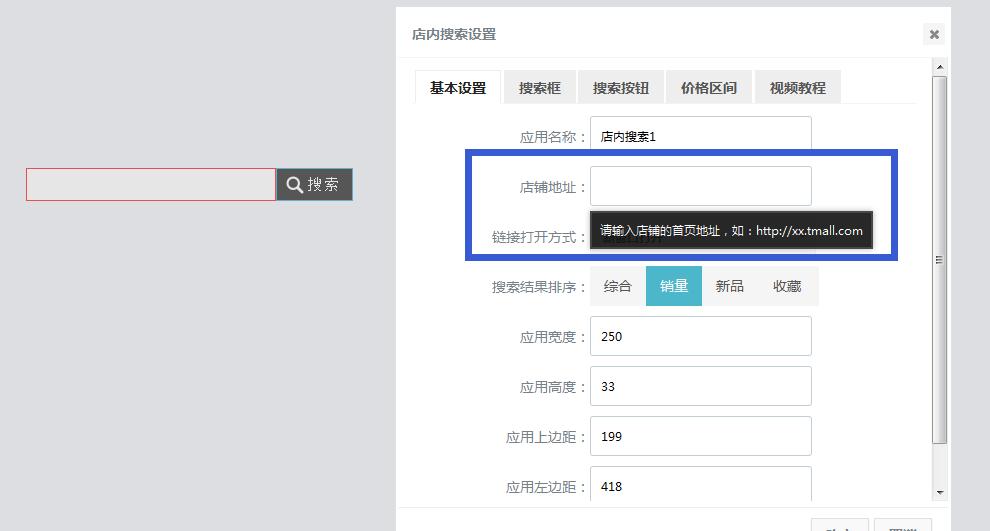Image resolution: width=990 pixels, height=531 pixels.
Task: Close the 店内搜索设置 dialog
Action: coord(934,34)
